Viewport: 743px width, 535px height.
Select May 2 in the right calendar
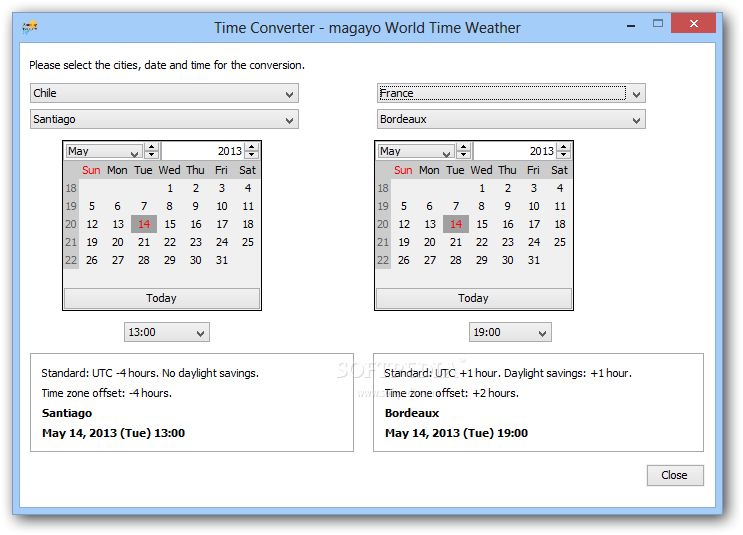coord(507,188)
